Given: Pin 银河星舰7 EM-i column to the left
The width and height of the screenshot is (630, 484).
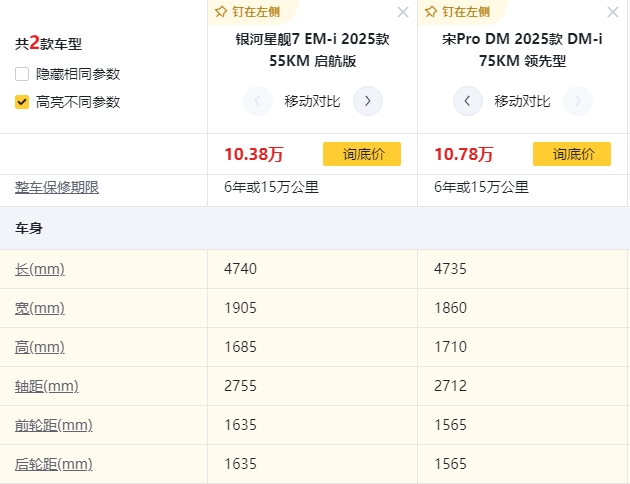Looking at the screenshot, I should pos(248,12).
